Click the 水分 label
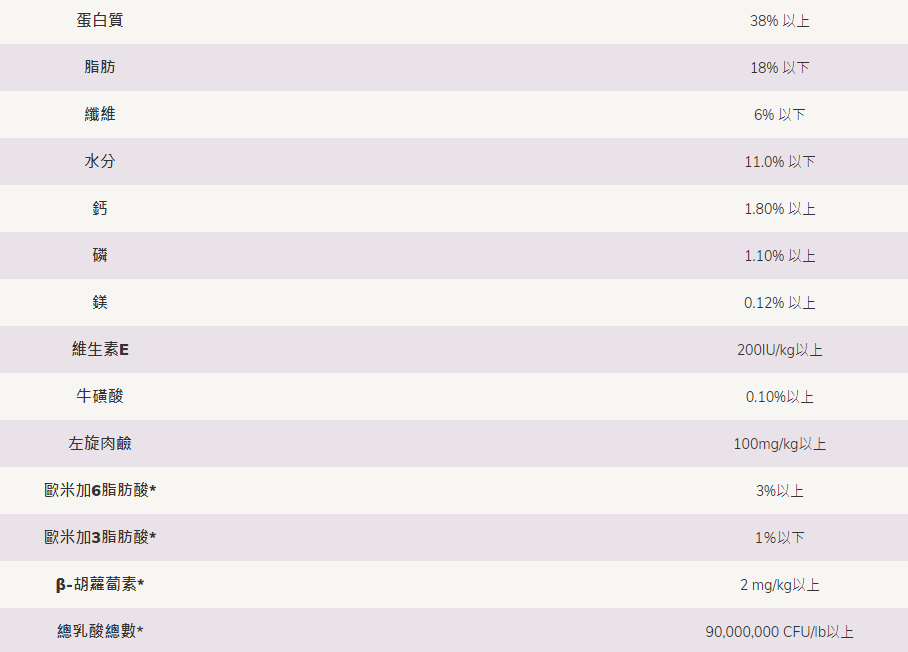The width and height of the screenshot is (908, 652). pos(100,162)
